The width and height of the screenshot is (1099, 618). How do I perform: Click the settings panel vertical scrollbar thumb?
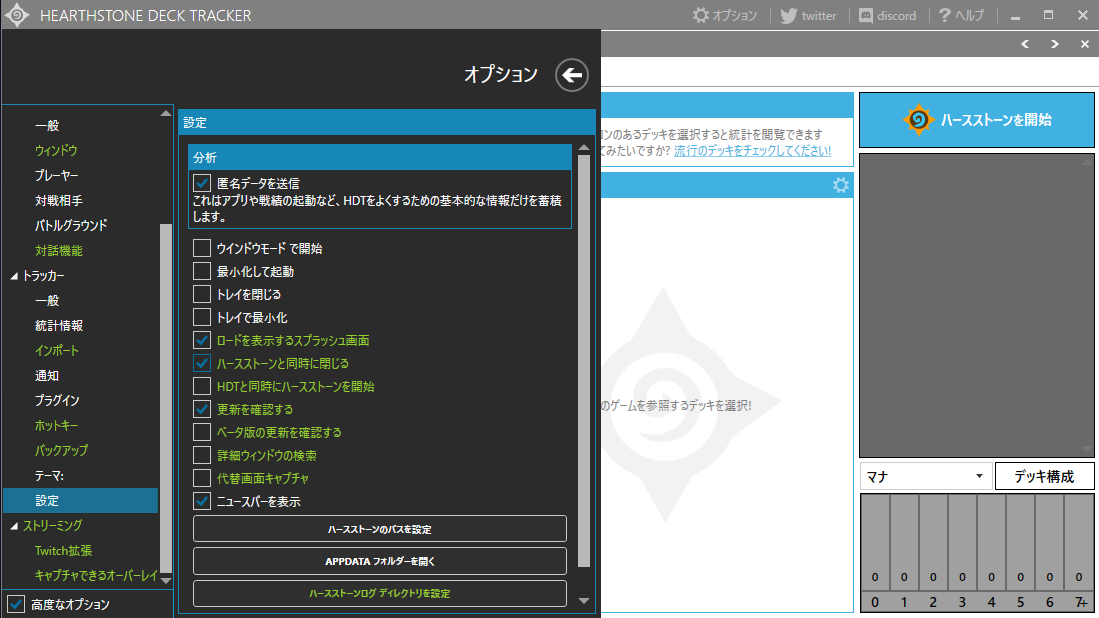pyautogui.click(x=584, y=361)
